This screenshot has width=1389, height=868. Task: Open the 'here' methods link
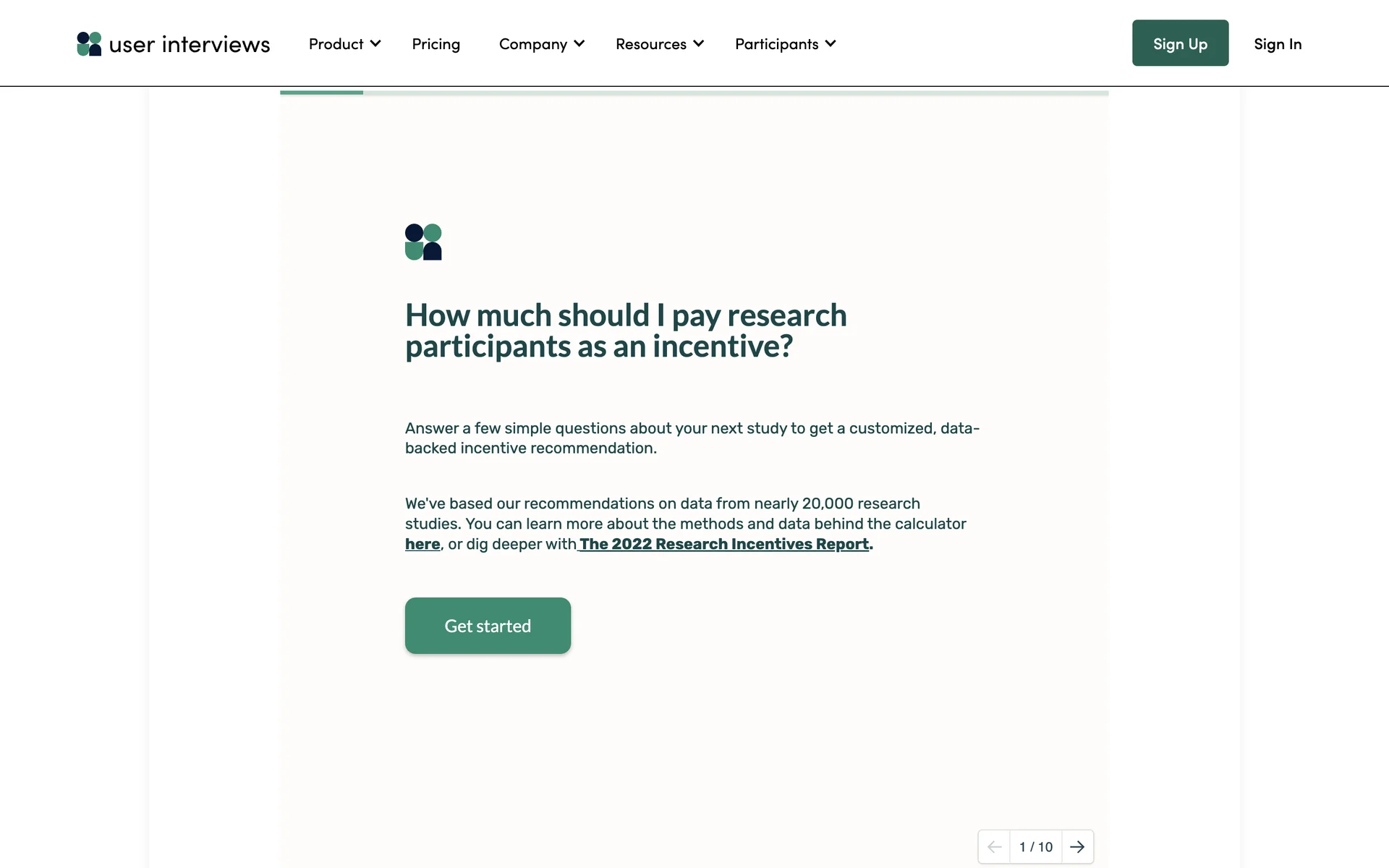click(422, 544)
